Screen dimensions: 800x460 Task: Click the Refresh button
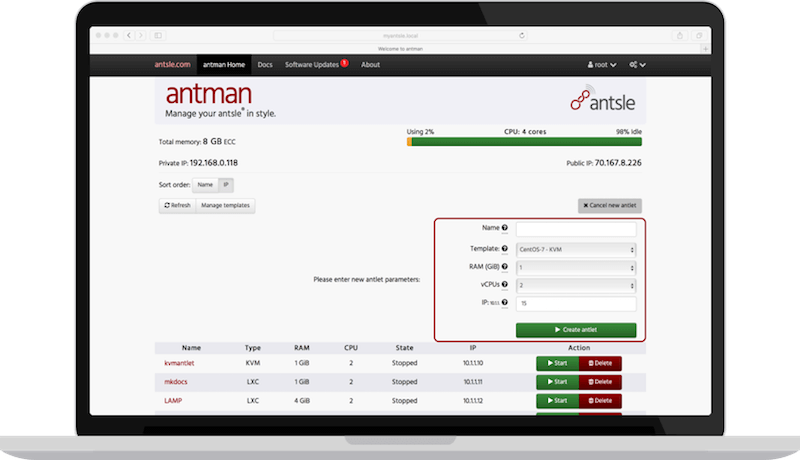pyautogui.click(x=178, y=206)
